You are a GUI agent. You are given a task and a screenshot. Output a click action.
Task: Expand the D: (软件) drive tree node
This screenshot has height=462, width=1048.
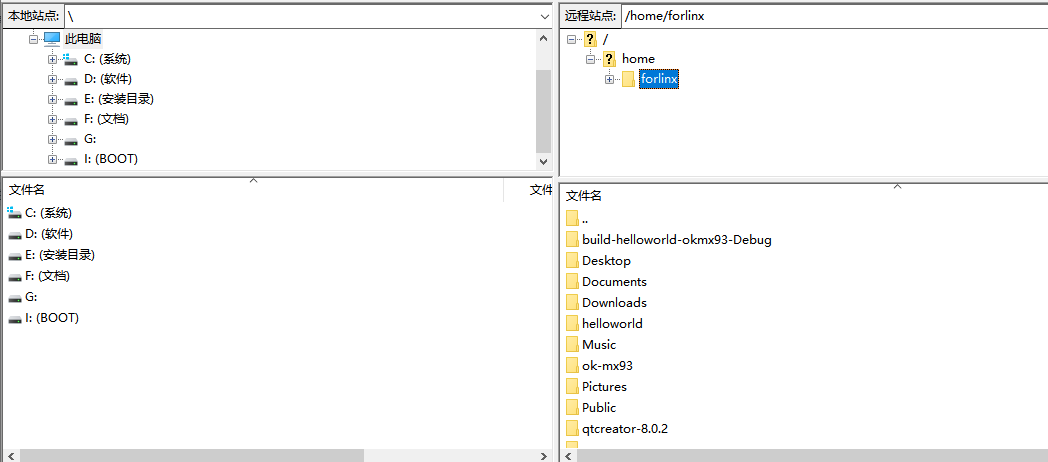pos(52,79)
